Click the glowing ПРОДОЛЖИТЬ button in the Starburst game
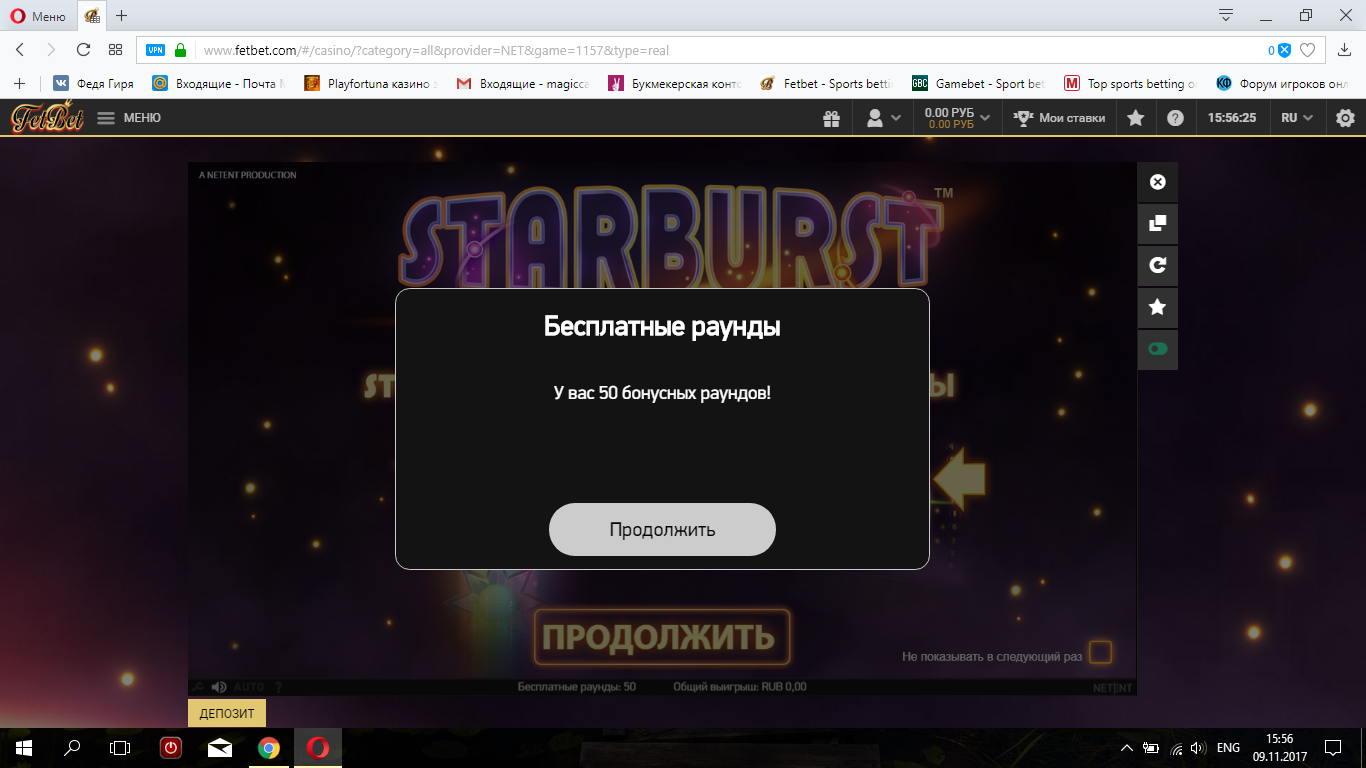 coord(662,637)
